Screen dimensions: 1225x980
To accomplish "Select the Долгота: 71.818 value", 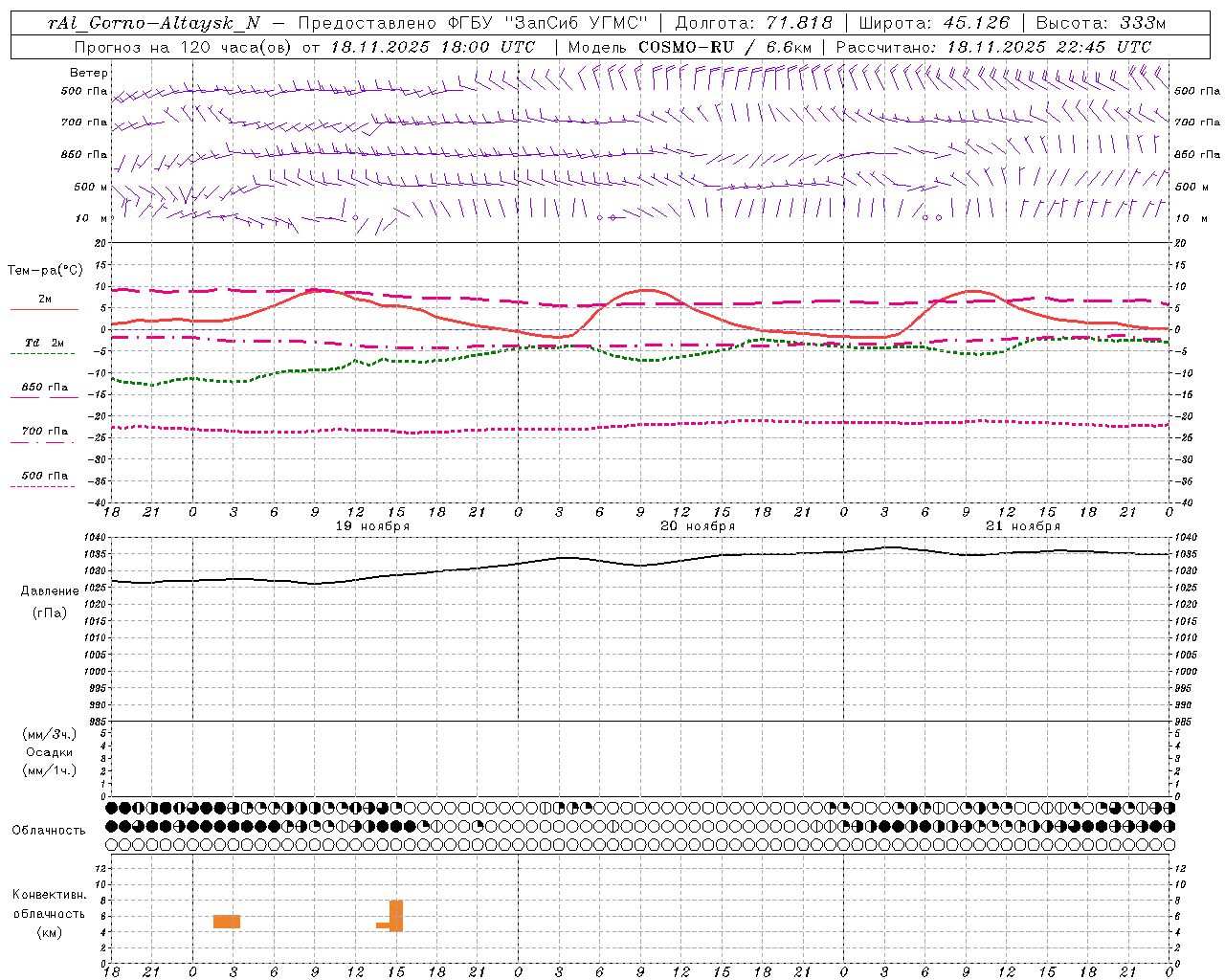I will (x=754, y=23).
